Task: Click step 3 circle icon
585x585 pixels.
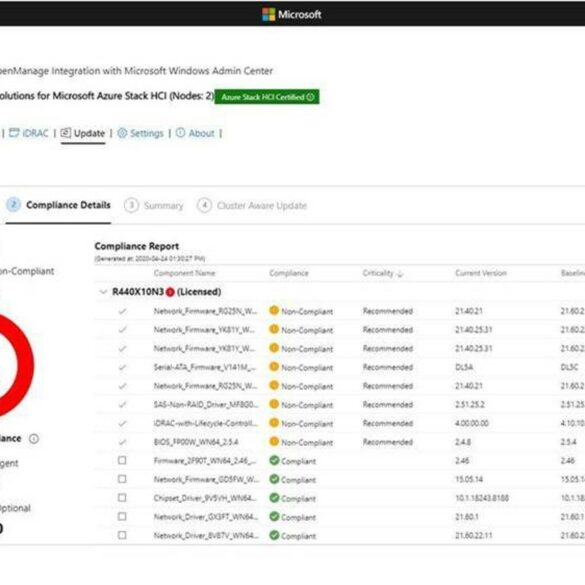Action: tap(131, 206)
